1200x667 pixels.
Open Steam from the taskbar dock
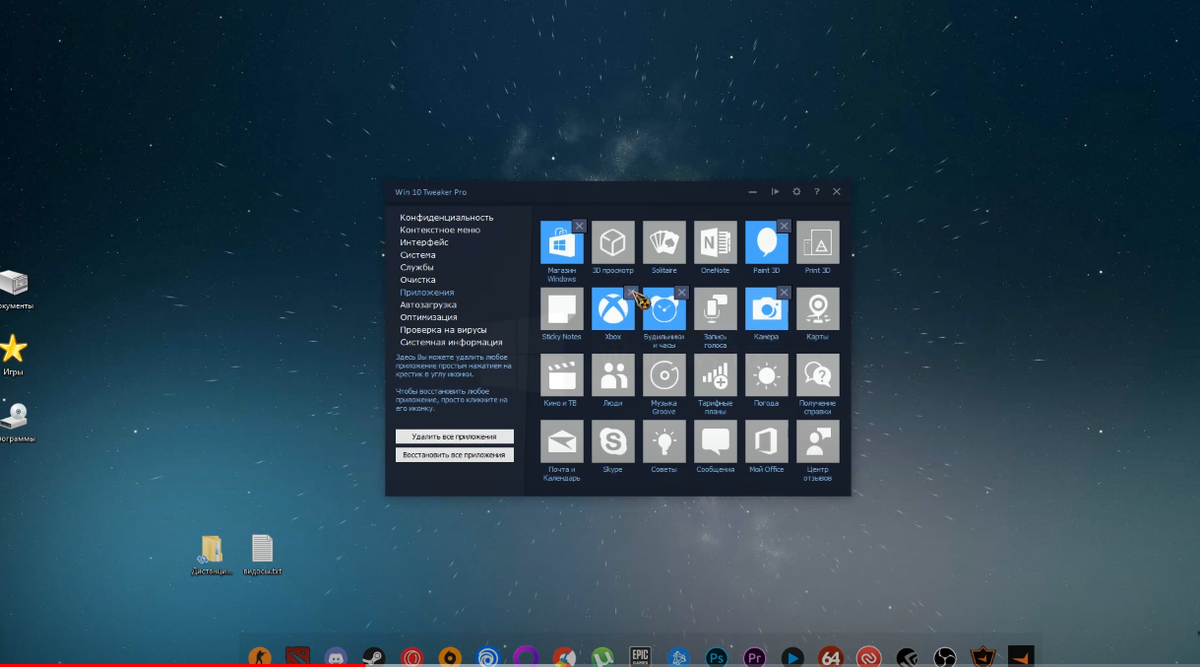[373, 657]
